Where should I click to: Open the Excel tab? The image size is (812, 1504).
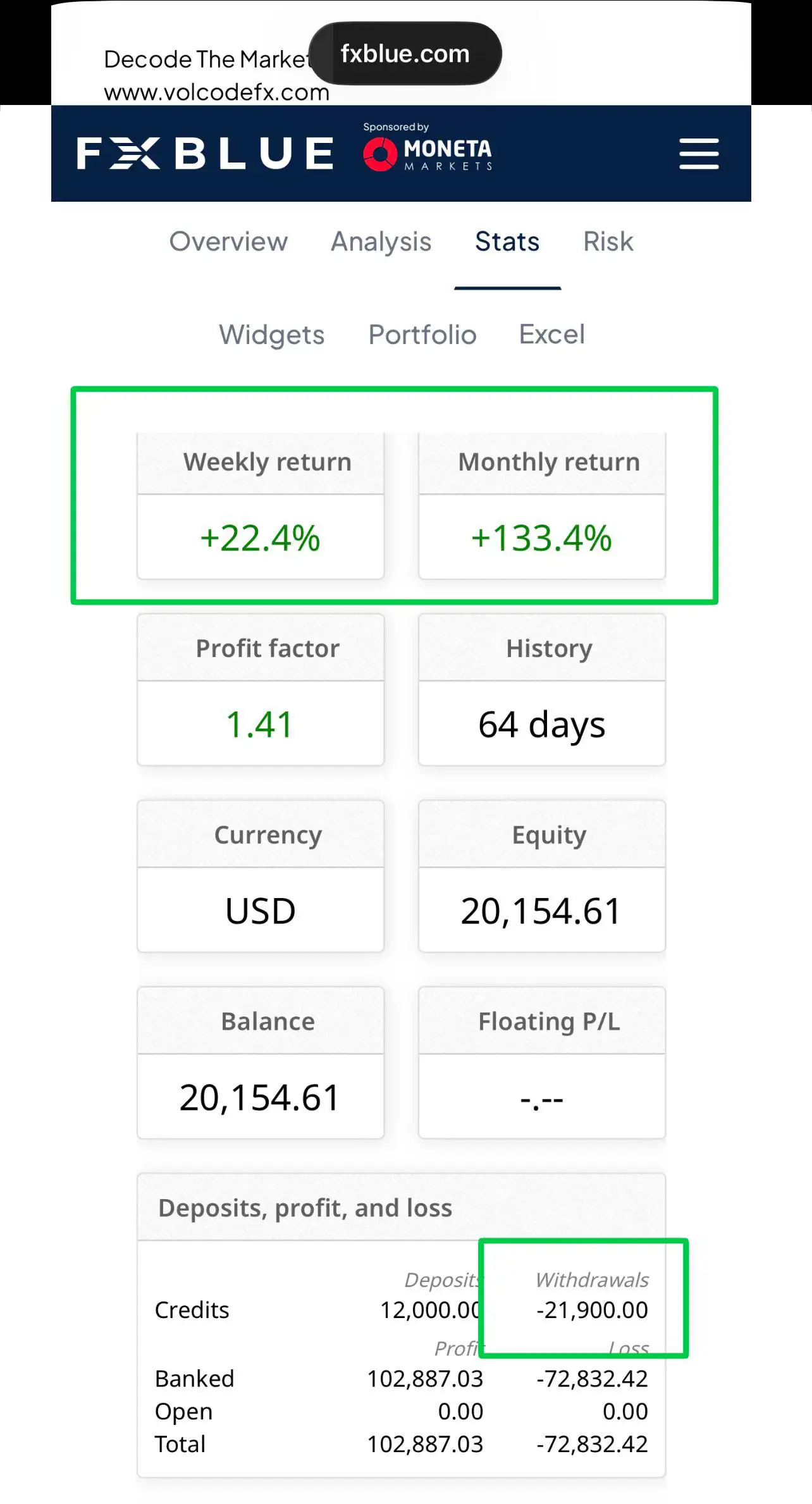[552, 335]
